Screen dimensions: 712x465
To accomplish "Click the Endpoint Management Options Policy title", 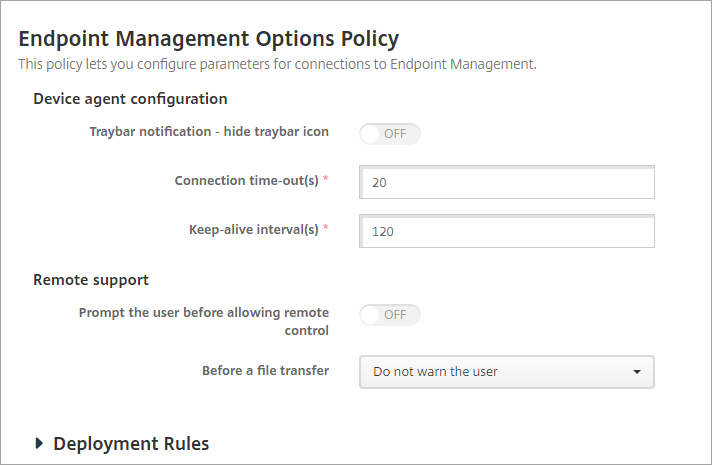I will point(209,39).
